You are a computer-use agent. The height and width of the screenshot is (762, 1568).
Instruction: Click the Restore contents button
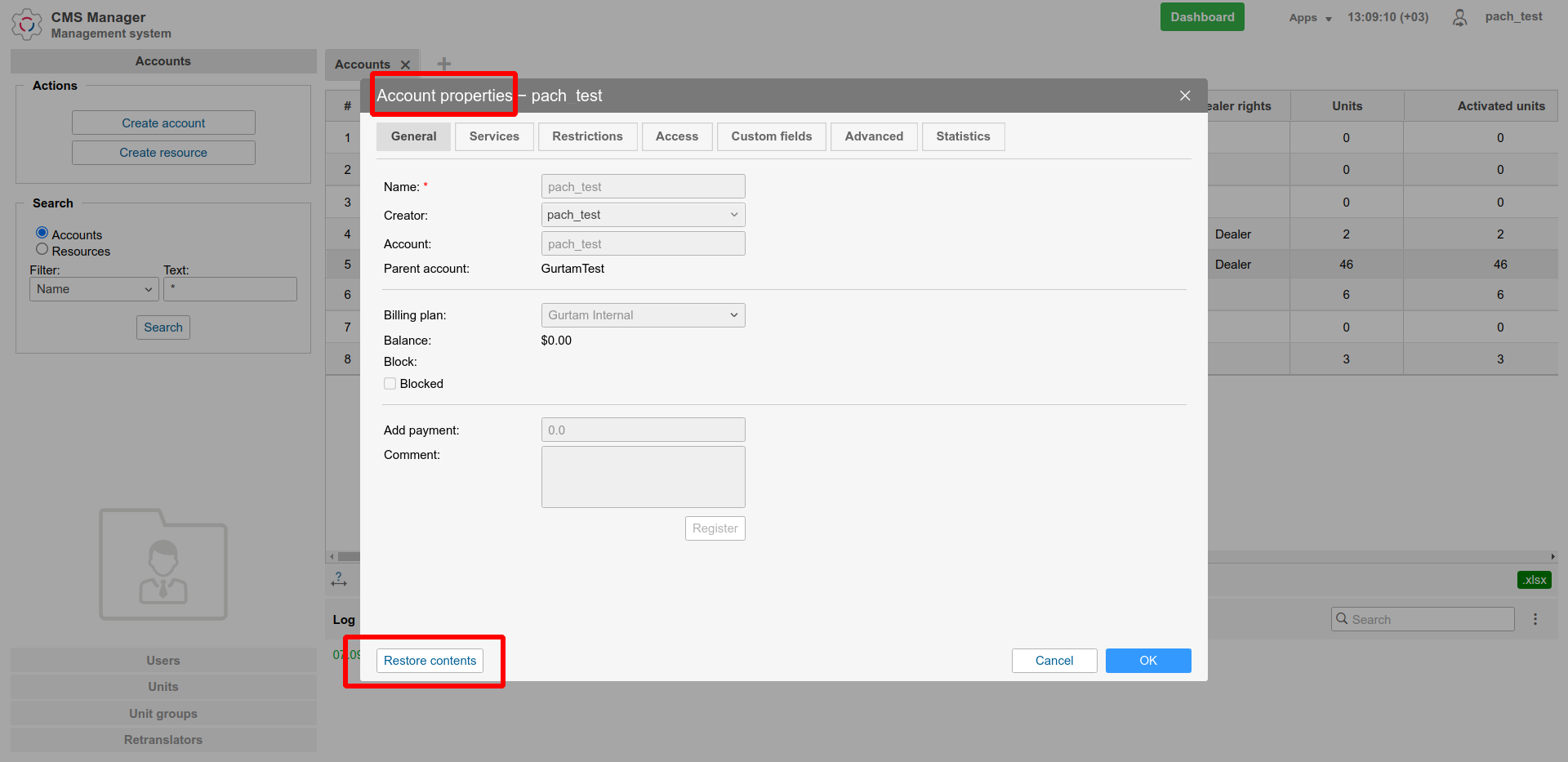430,661
